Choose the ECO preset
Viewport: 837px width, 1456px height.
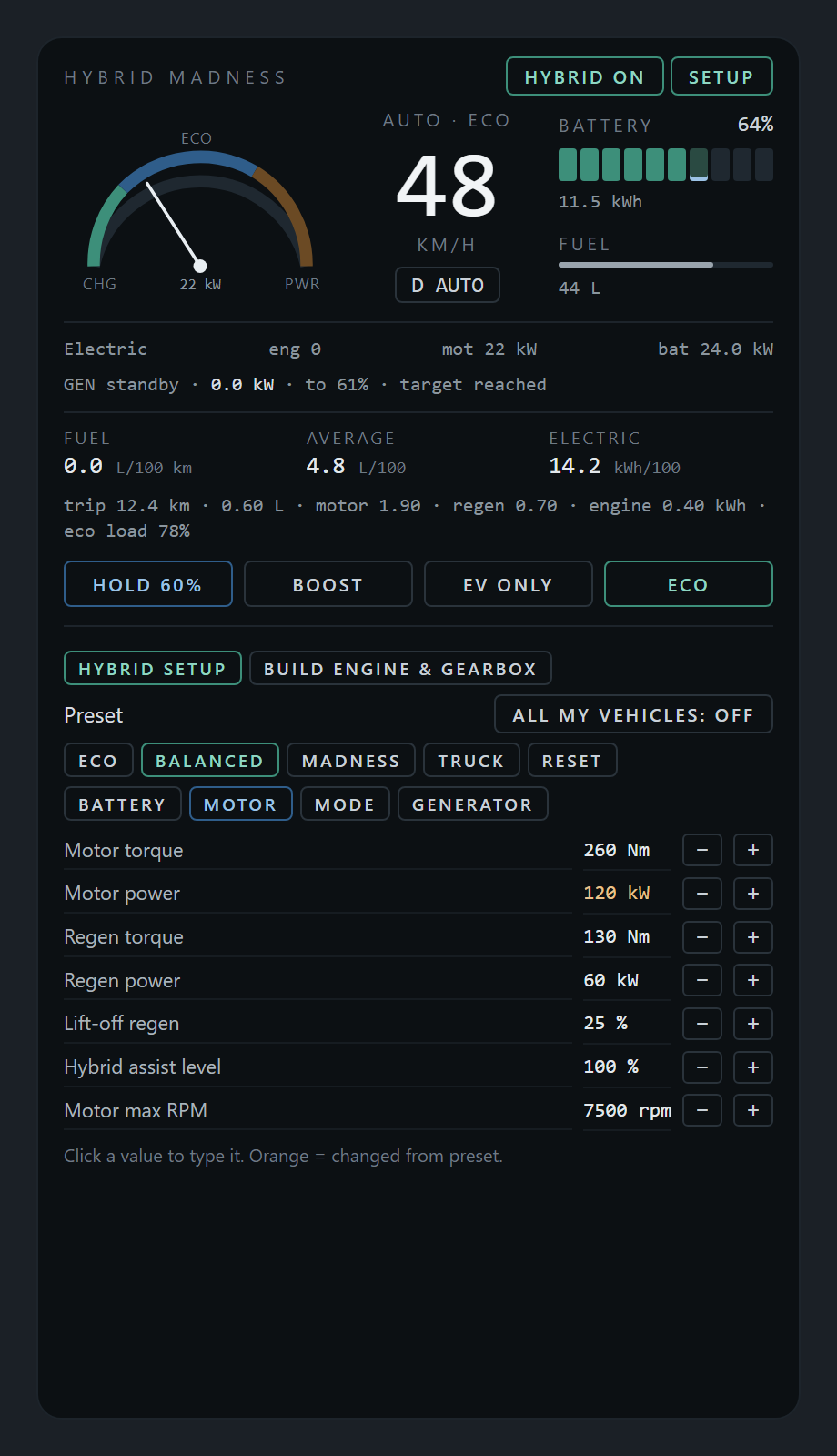coord(98,761)
